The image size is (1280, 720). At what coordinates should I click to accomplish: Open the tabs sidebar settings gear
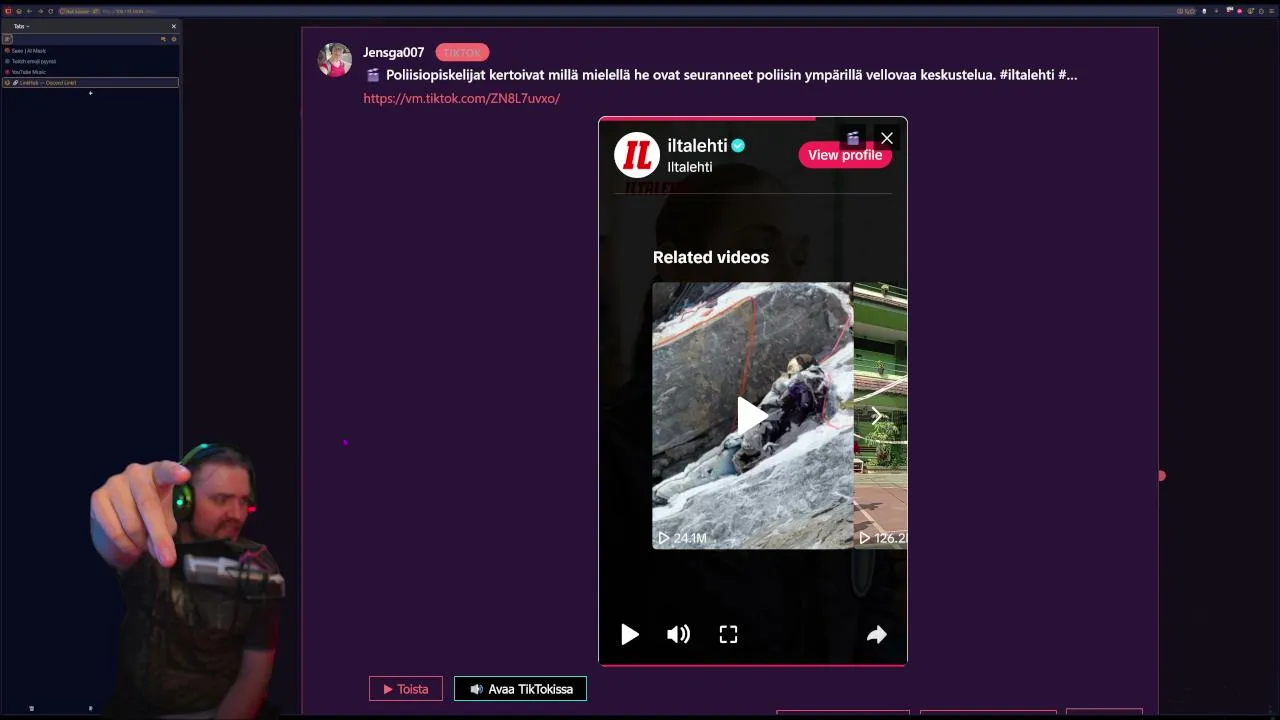[173, 39]
